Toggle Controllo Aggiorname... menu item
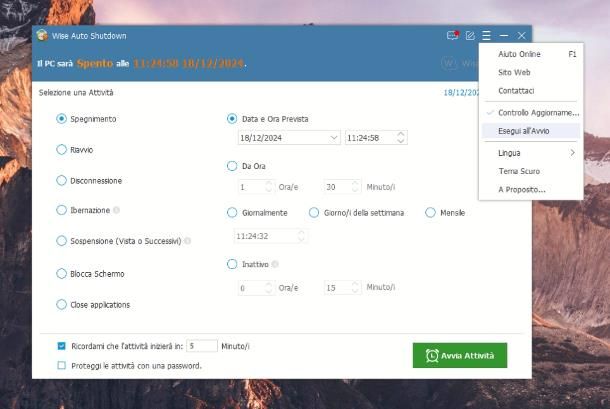The image size is (610, 409). [x=531, y=112]
